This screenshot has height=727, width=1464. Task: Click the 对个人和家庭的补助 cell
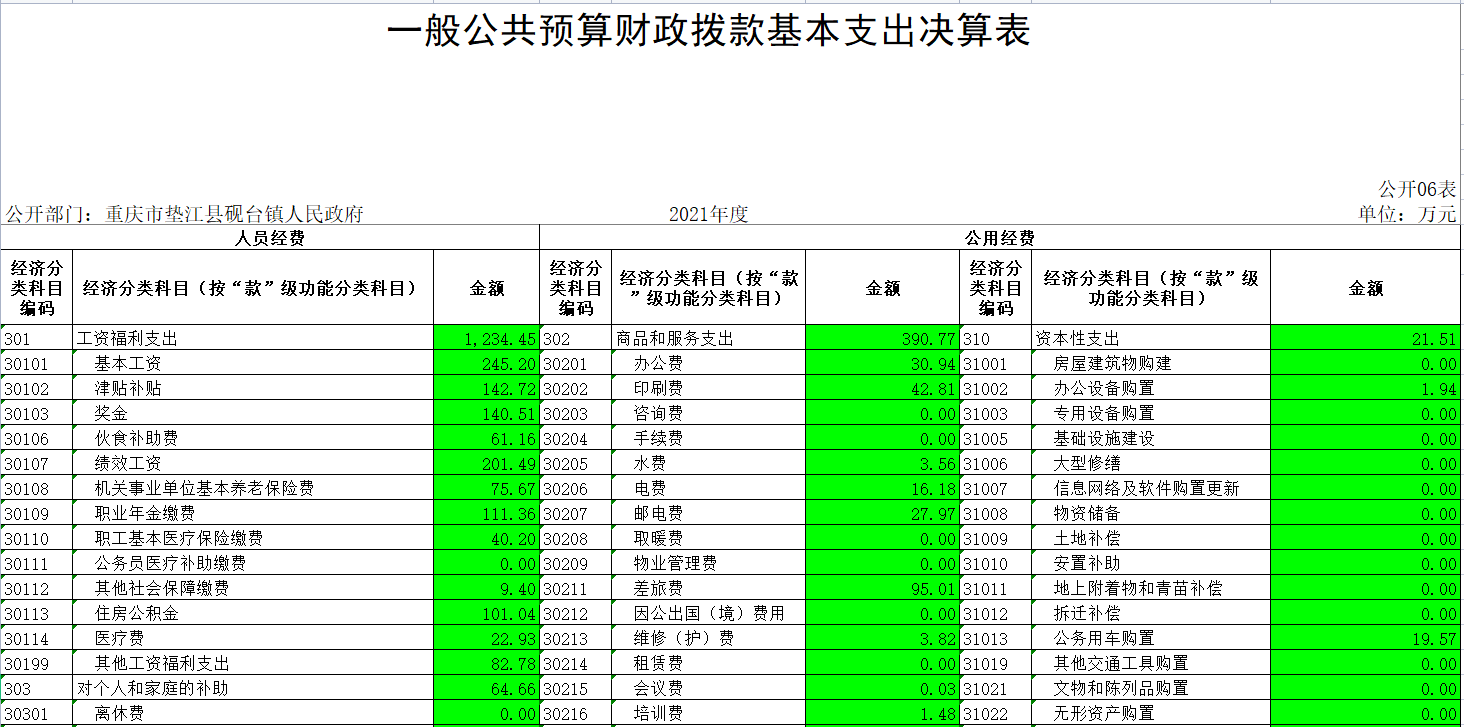pos(253,688)
